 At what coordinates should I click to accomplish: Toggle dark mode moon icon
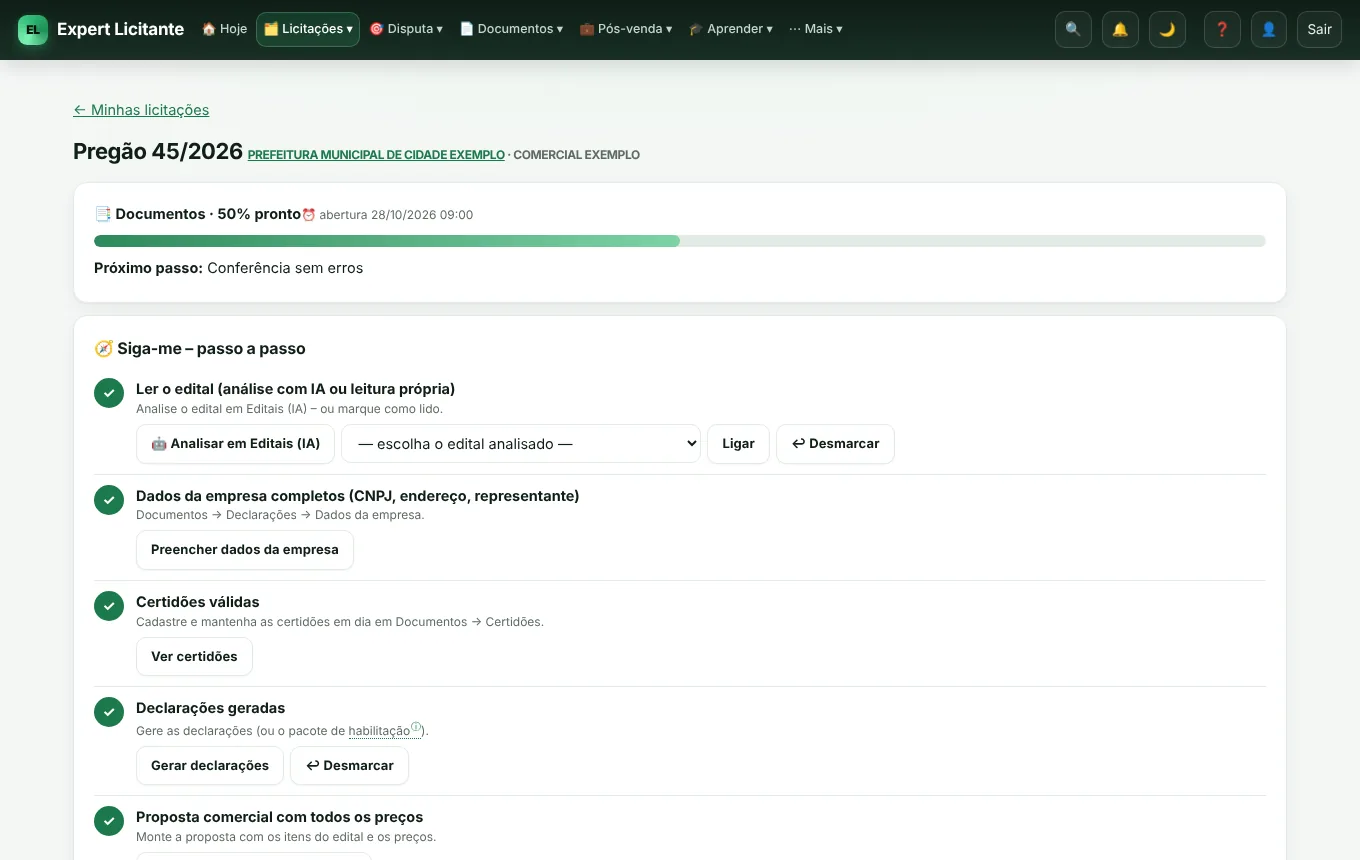1167,30
